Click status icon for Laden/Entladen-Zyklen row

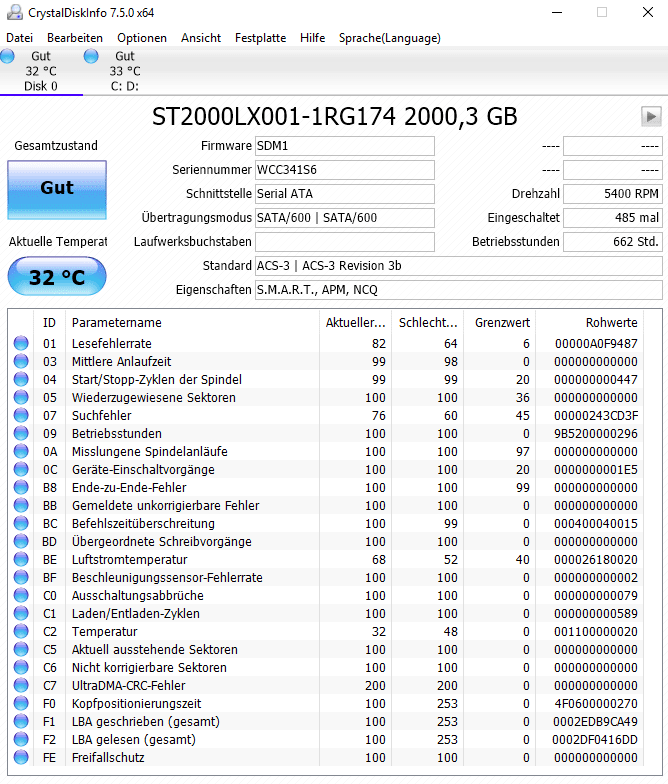click(21, 614)
